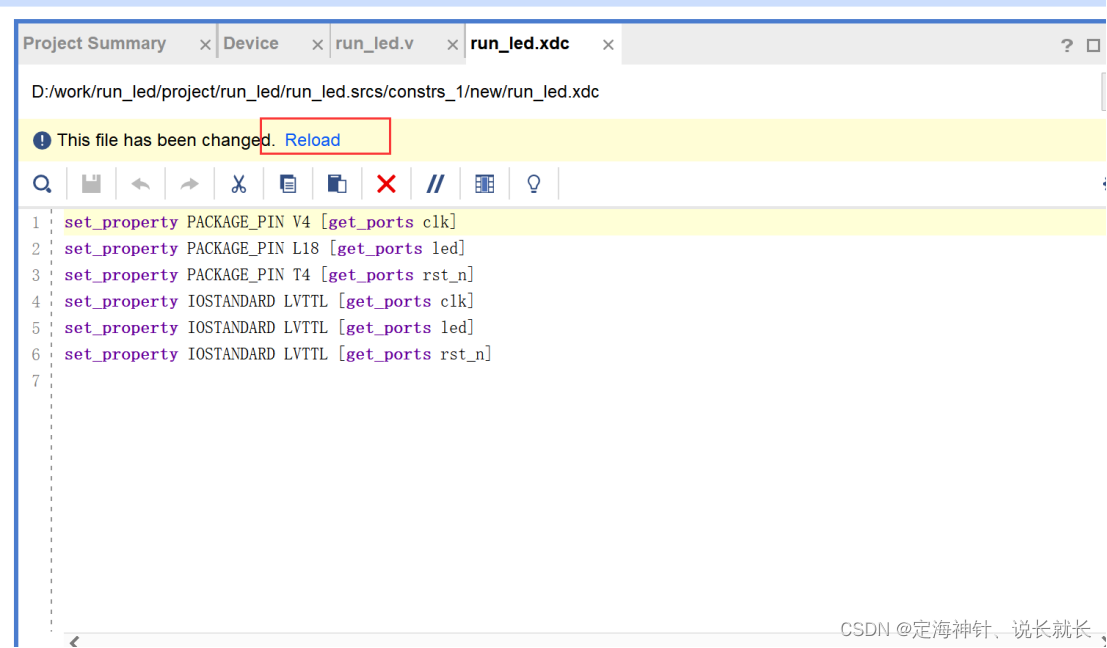Copy selection with the copy icon
Screen dimensions: 1107x648
[x=288, y=184]
